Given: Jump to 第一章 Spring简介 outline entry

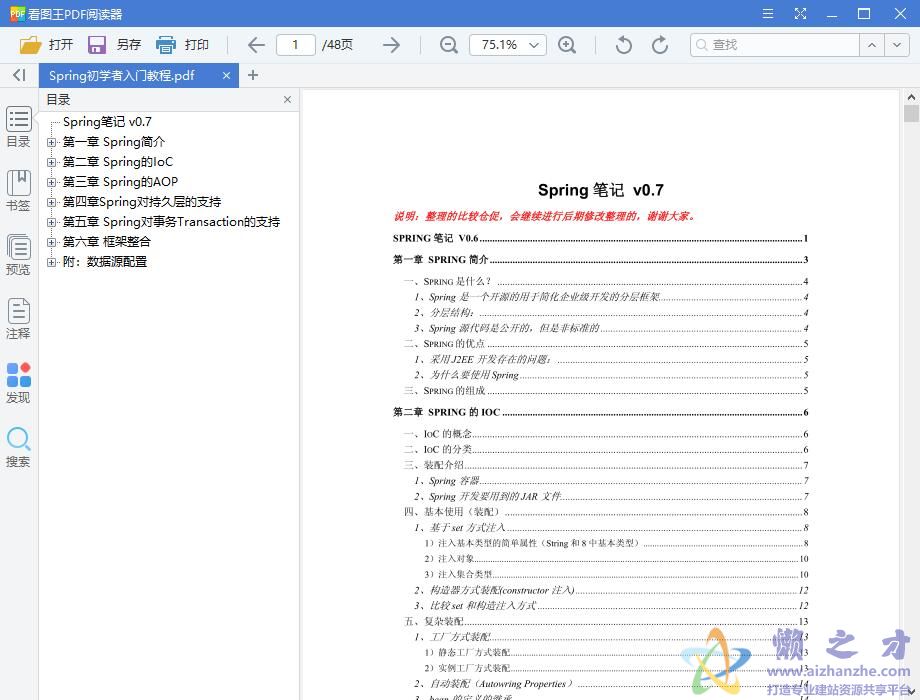Looking at the screenshot, I should pyautogui.click(x=114, y=142).
